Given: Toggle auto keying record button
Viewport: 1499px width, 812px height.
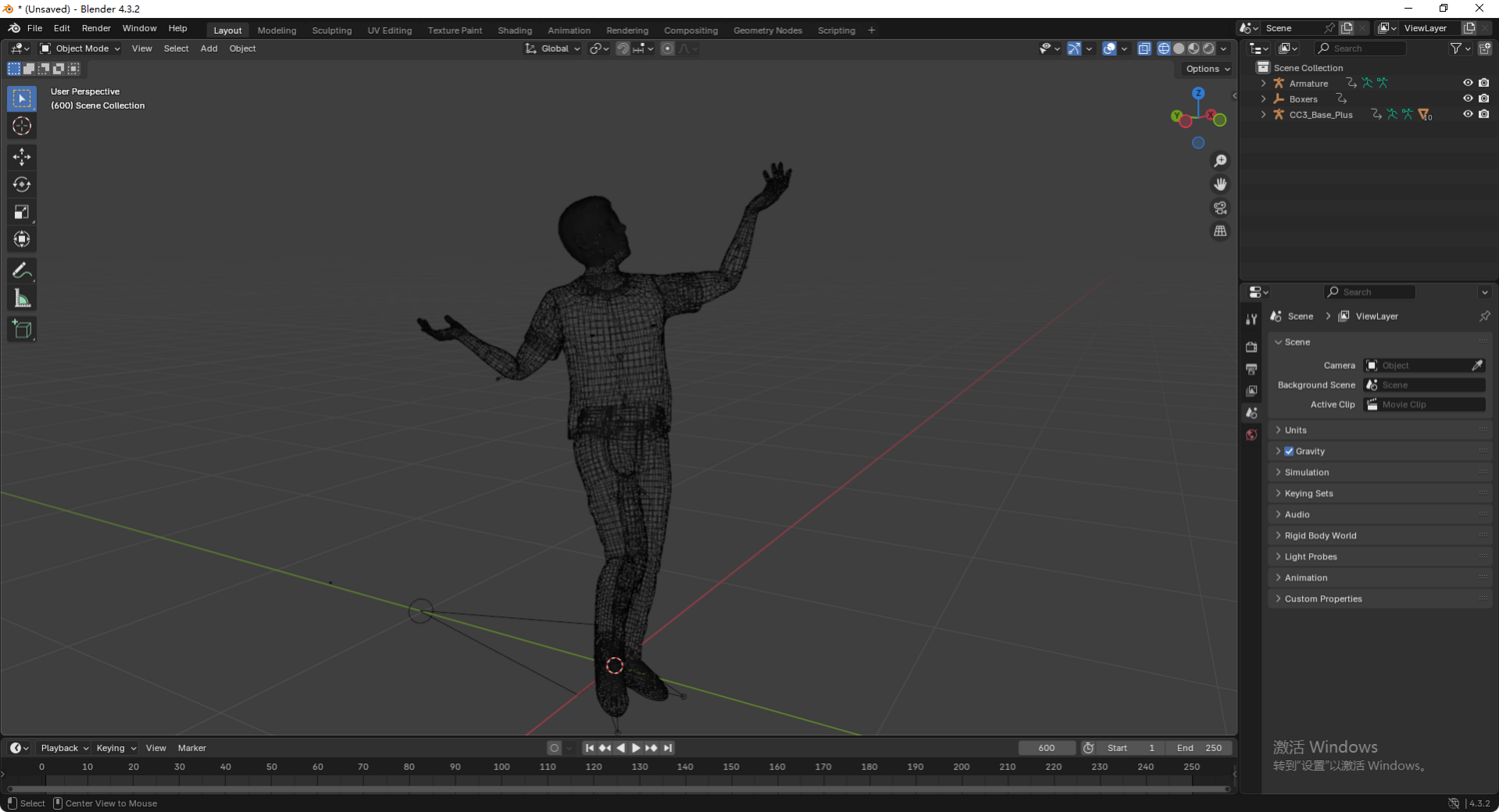Looking at the screenshot, I should [x=555, y=748].
